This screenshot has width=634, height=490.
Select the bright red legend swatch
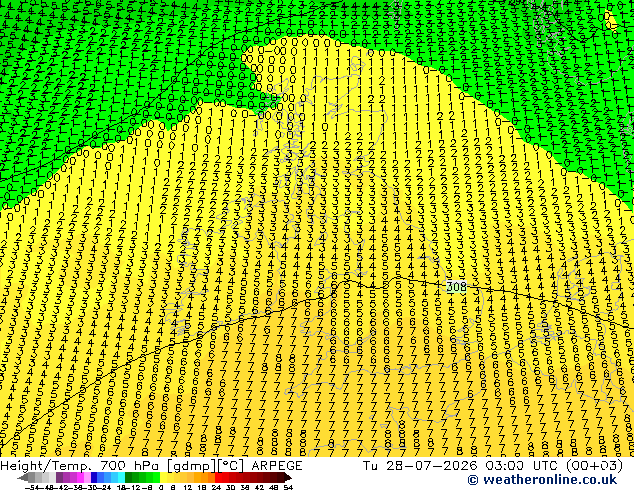218,477
